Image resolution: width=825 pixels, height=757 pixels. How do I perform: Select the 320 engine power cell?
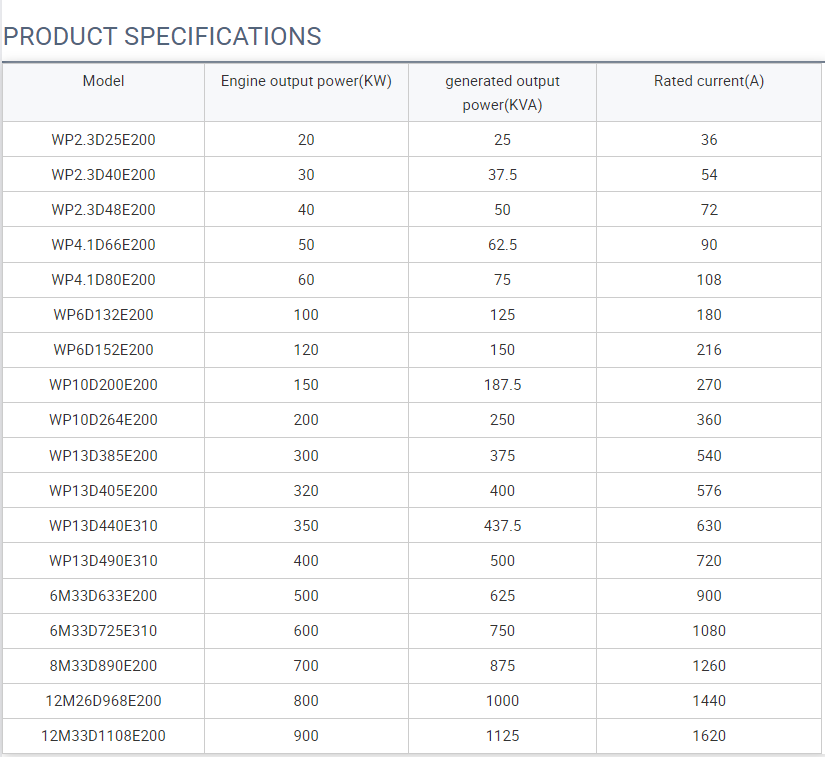(306, 491)
